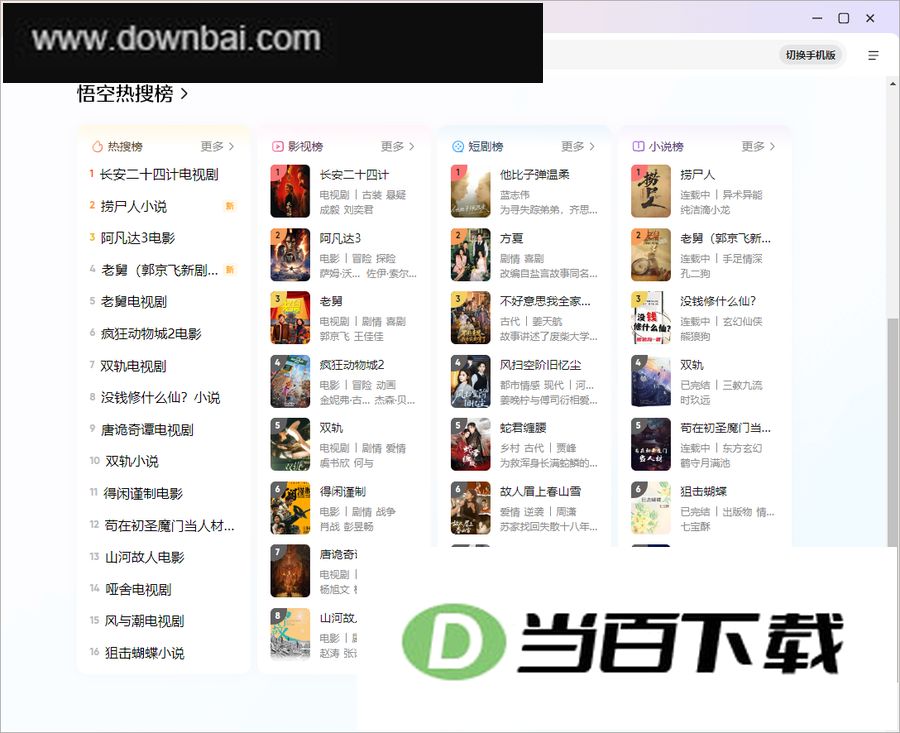Open 老舅（郭京飞新... novel cover
The height and width of the screenshot is (733, 900).
click(651, 254)
